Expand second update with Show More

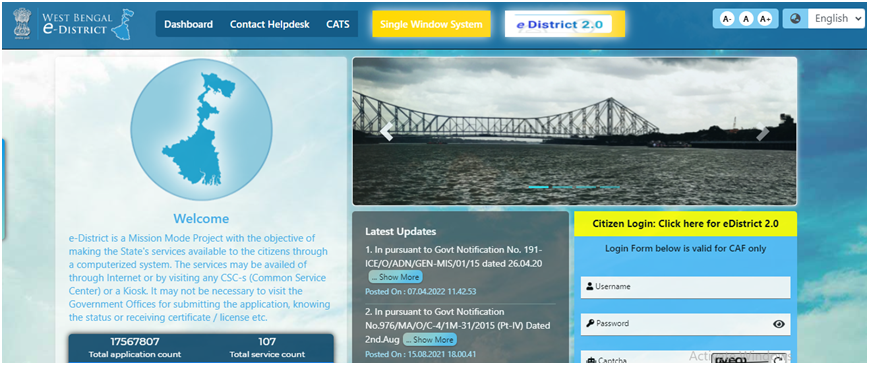(x=430, y=340)
